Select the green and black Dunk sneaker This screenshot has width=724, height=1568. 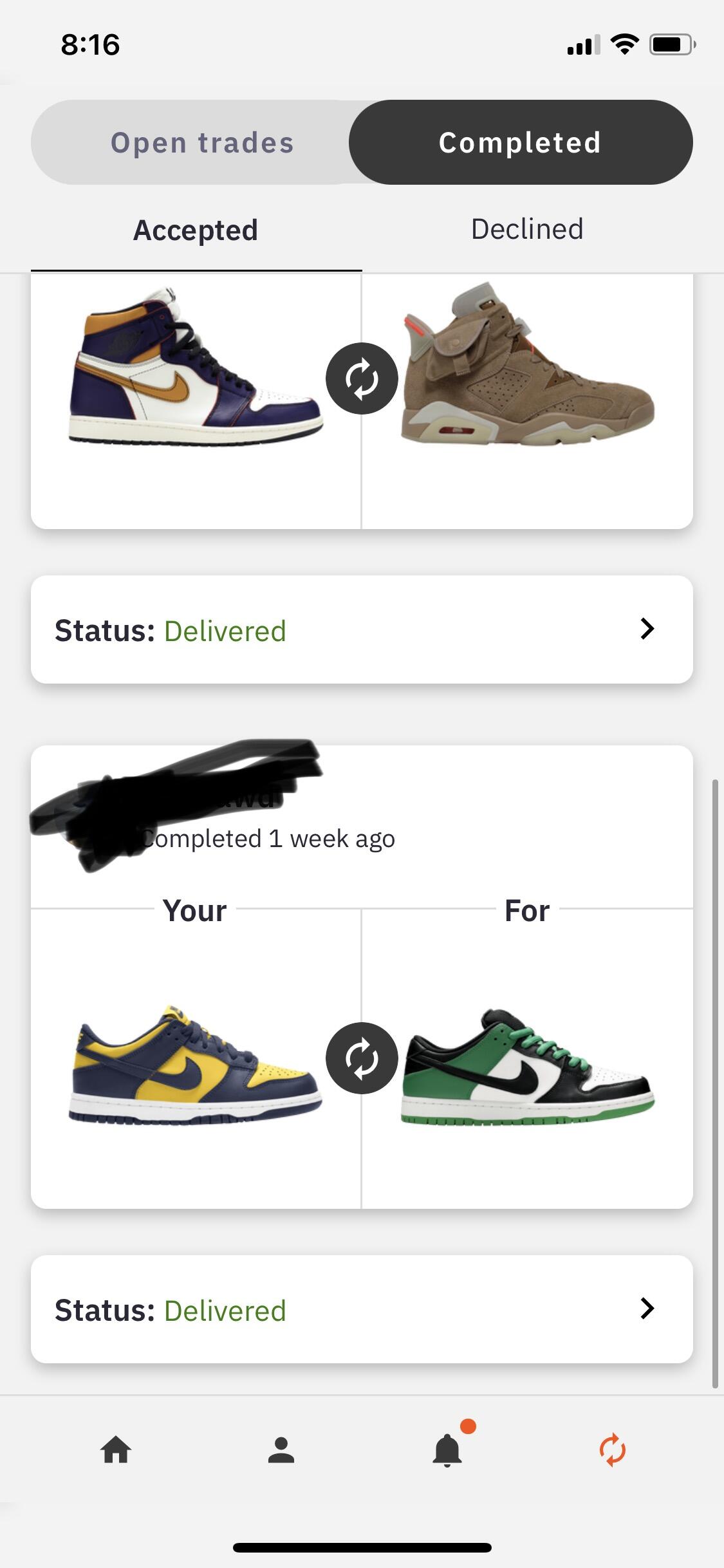528,1069
